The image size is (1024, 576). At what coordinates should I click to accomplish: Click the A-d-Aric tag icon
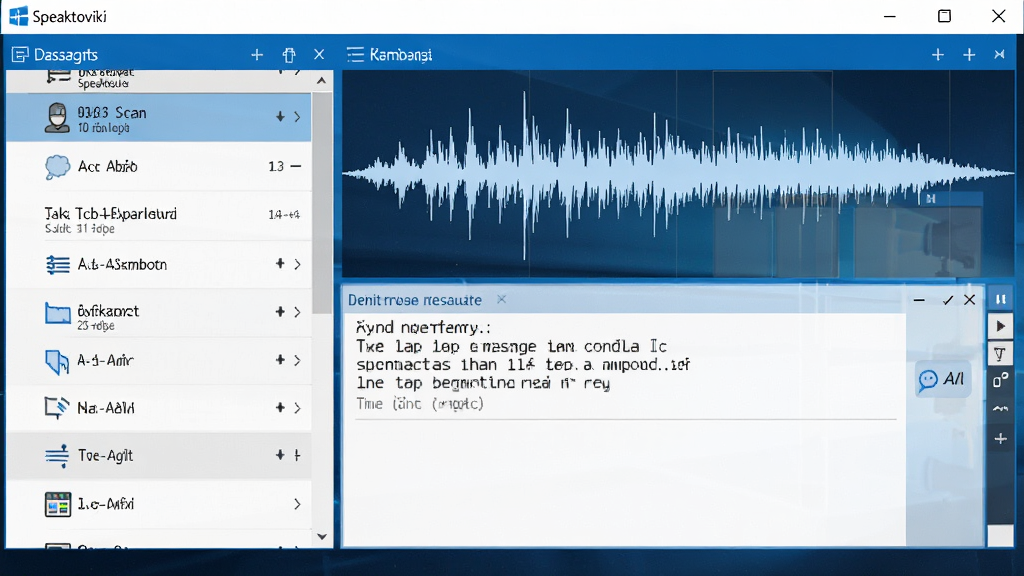pos(57,362)
